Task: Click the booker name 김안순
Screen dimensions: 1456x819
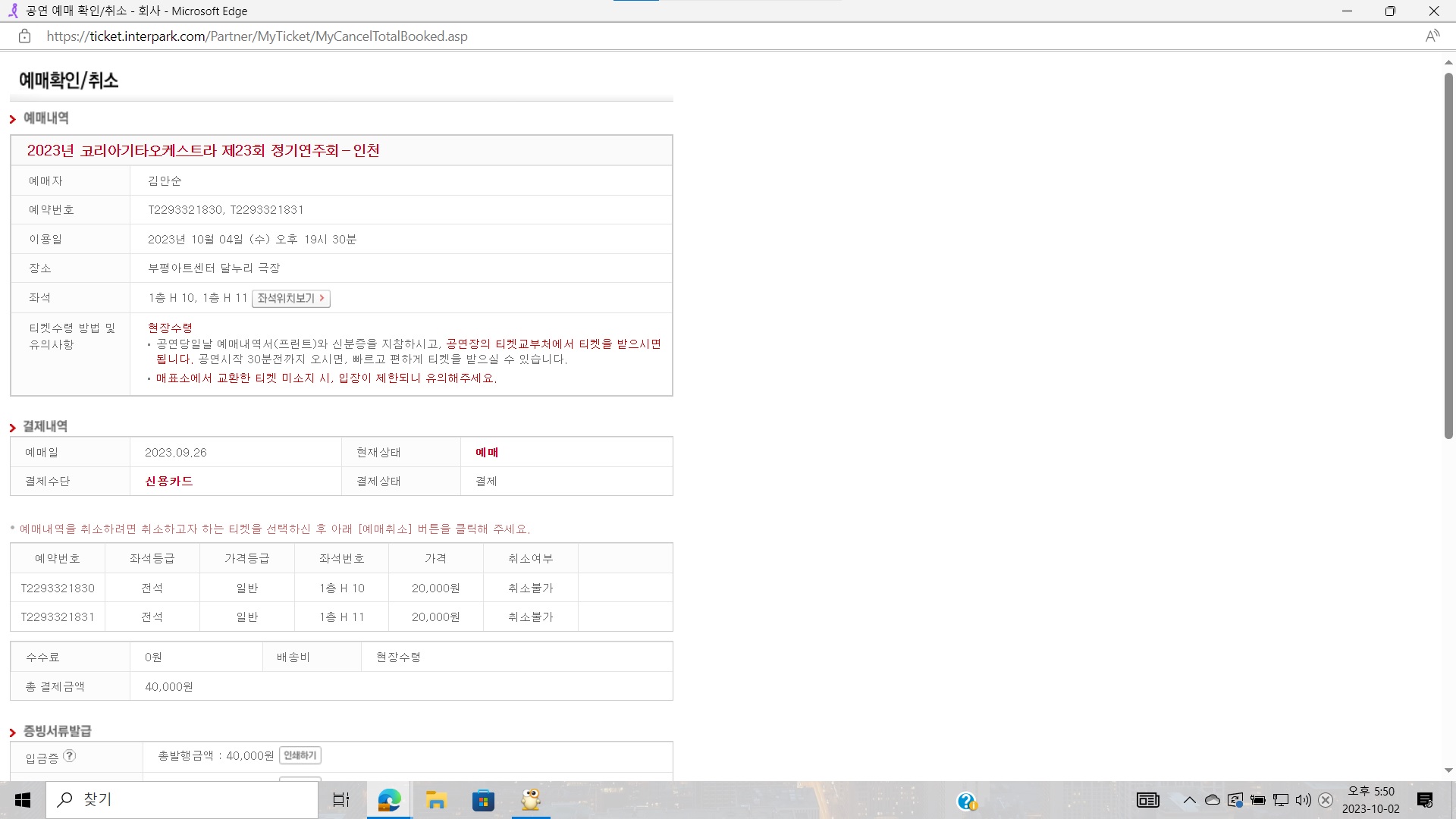Action: (x=165, y=180)
